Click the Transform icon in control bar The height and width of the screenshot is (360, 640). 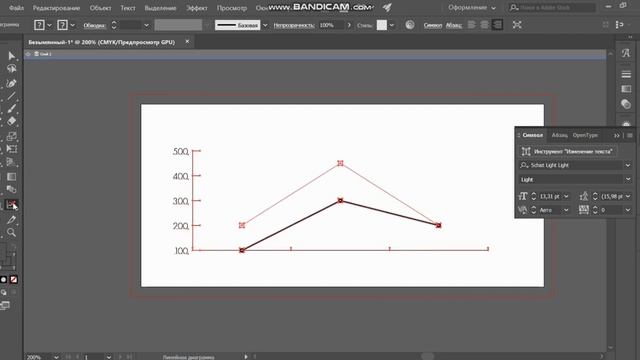click(517, 25)
